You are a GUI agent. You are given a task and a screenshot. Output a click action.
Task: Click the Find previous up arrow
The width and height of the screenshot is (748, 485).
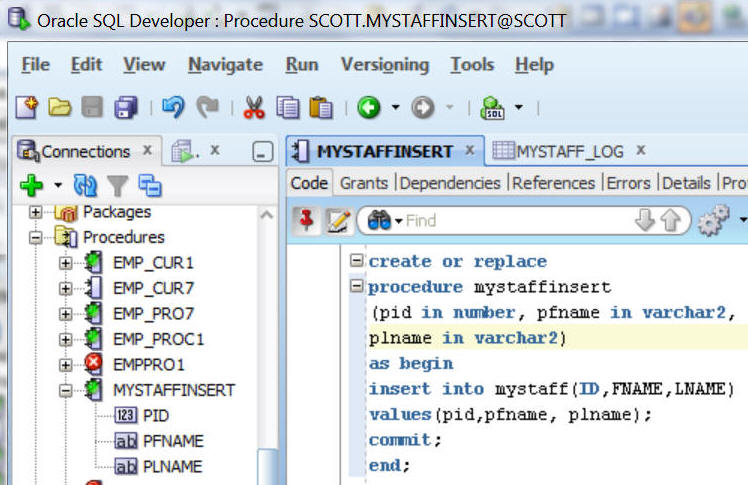[x=671, y=220]
